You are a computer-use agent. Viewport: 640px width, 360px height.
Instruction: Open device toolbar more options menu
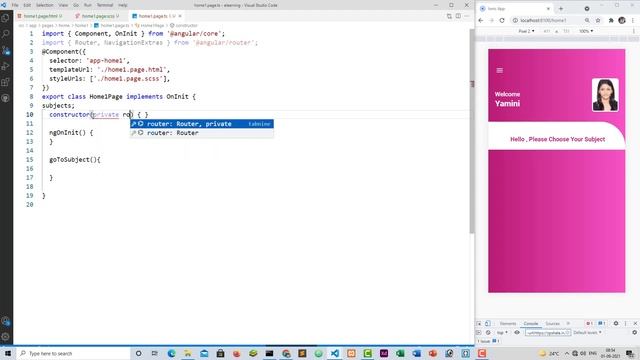(x=634, y=31)
